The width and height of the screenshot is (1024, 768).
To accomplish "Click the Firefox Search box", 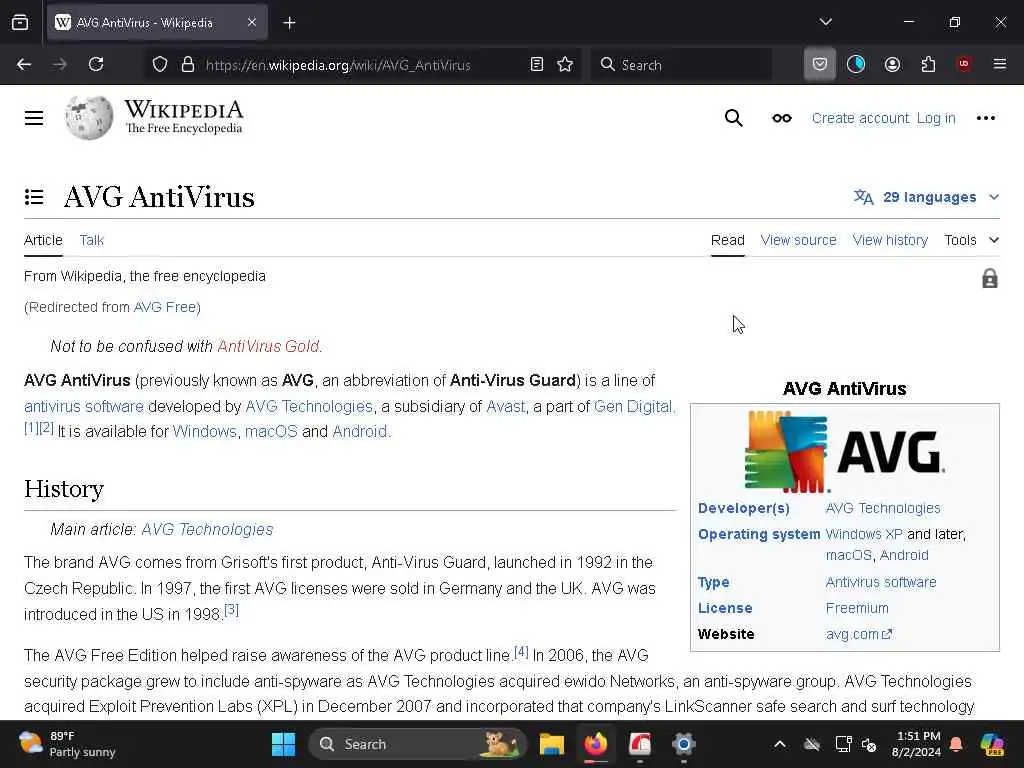I will (681, 65).
